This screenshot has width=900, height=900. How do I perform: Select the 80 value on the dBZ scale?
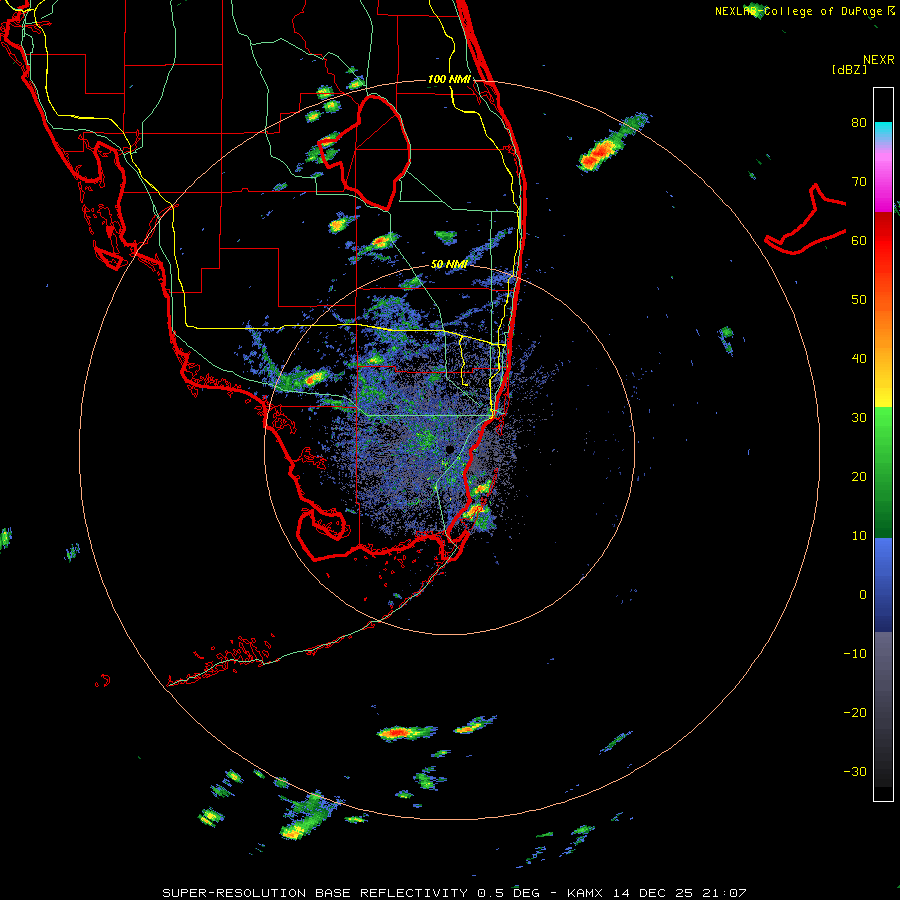[x=859, y=123]
